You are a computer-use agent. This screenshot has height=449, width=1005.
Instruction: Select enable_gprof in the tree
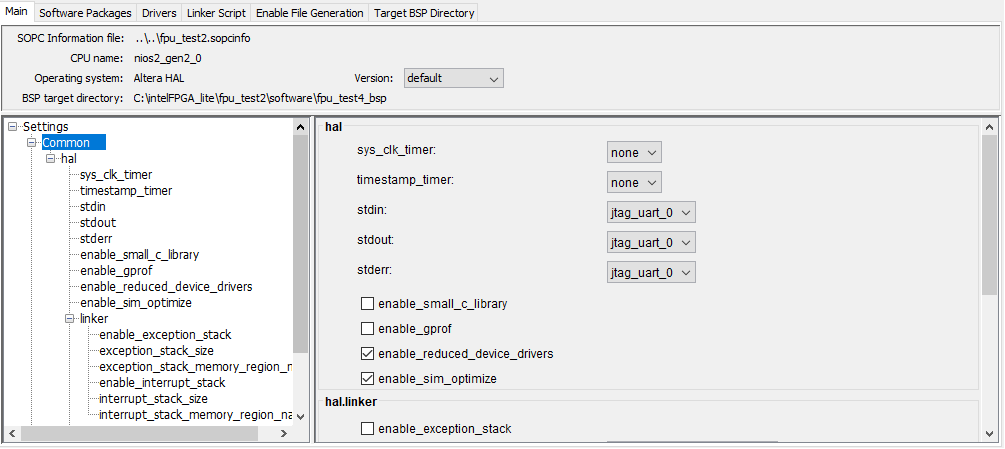(116, 270)
